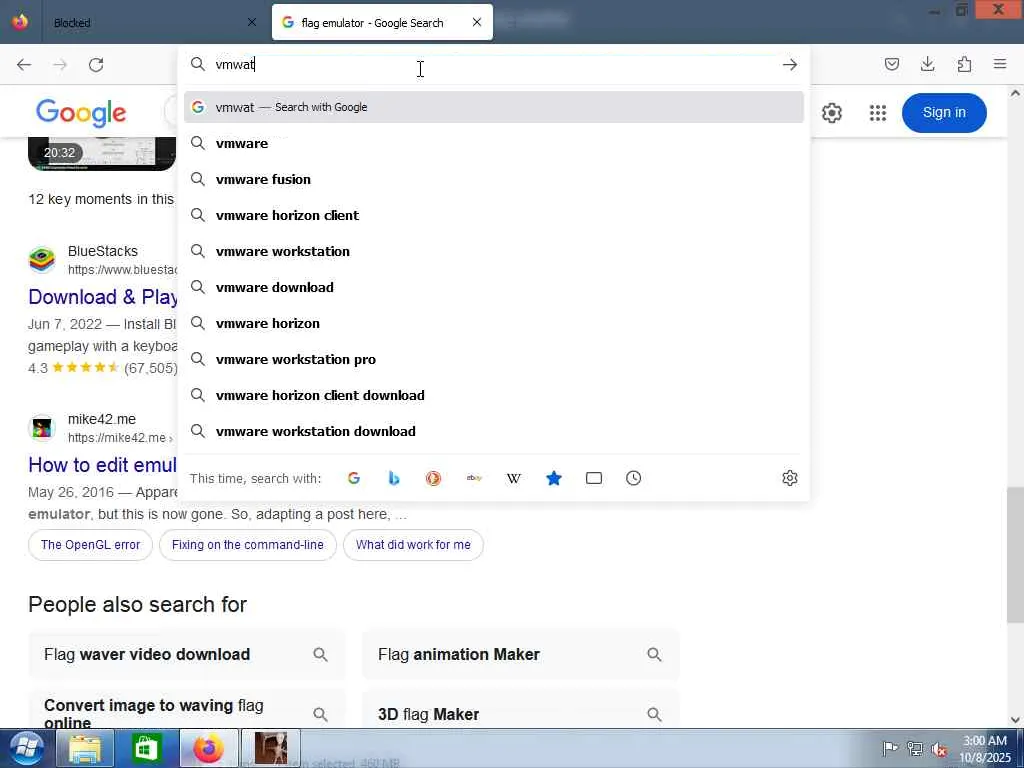1024x768 pixels.
Task: Select 'vmware workstation download' suggestion
Action: click(494, 431)
